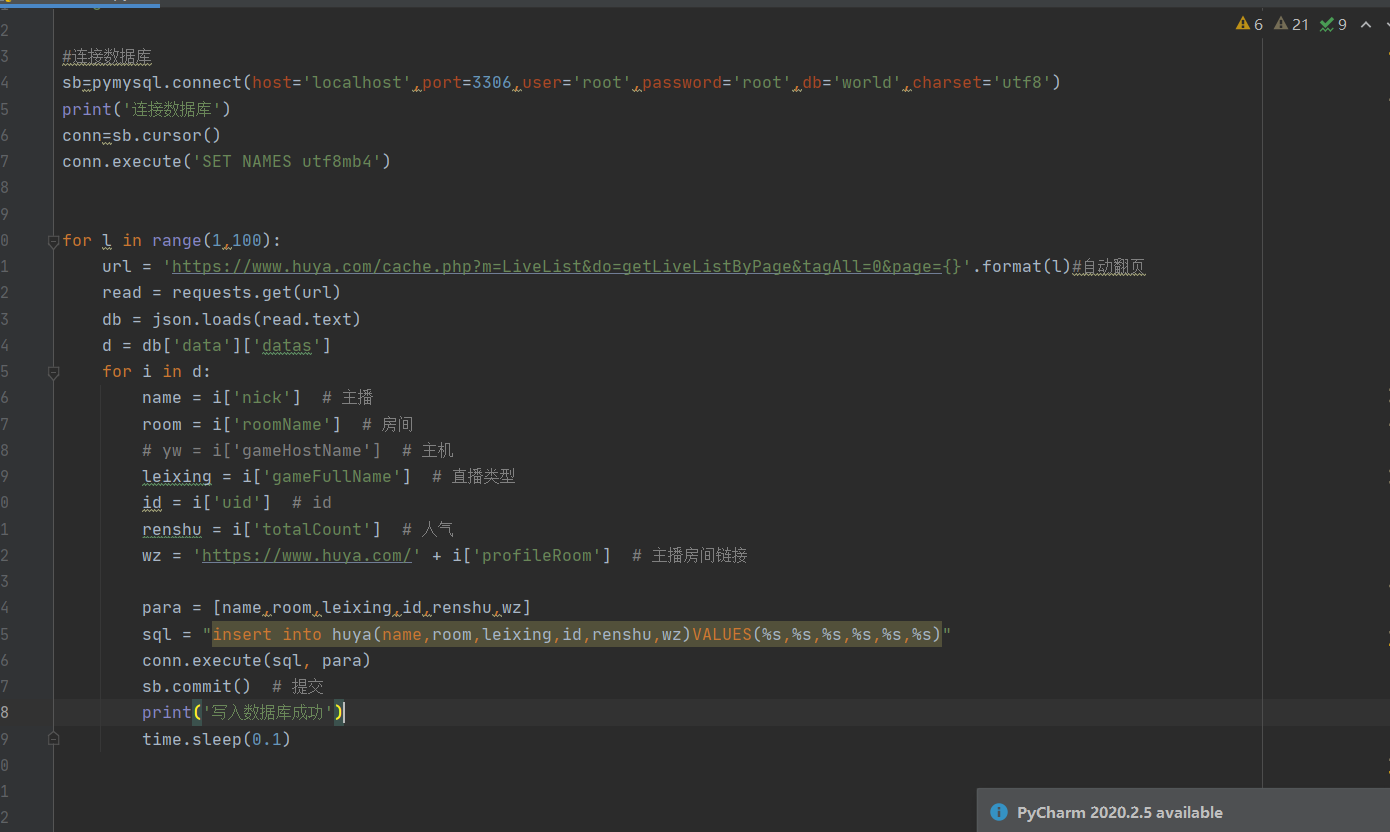This screenshot has width=1390, height=832.
Task: Click the 'roomName' key string
Action: pyautogui.click(x=281, y=424)
